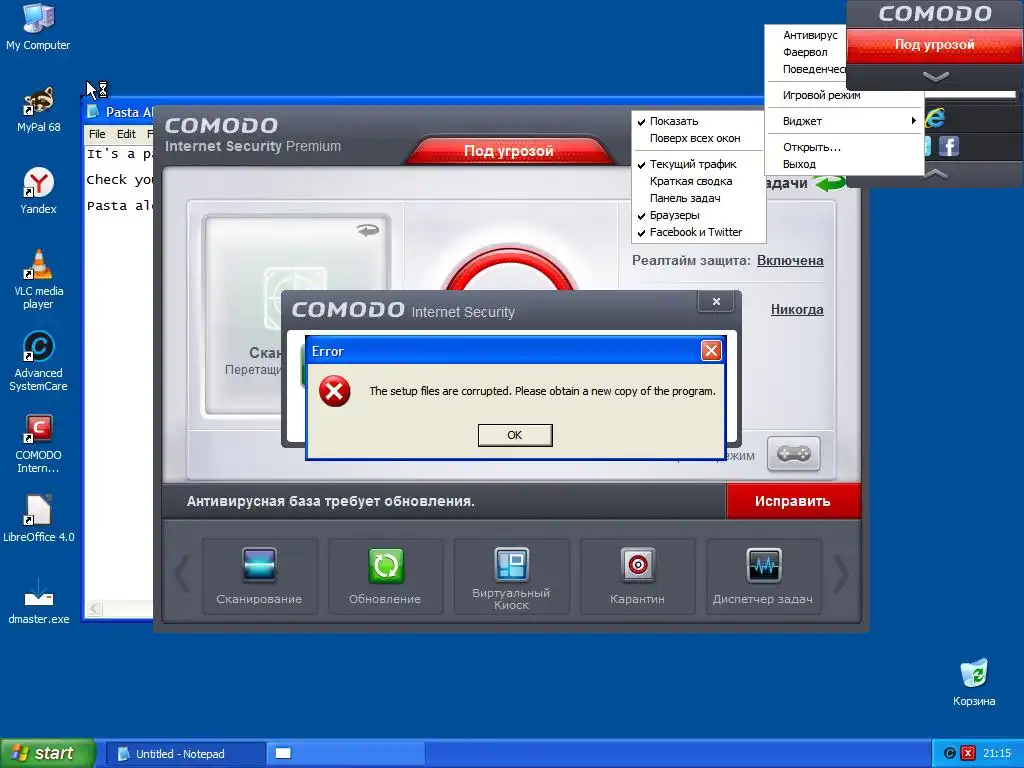Open the LibreOffice 4.0 desktop icon
Image resolution: width=1024 pixels, height=768 pixels.
(38, 519)
